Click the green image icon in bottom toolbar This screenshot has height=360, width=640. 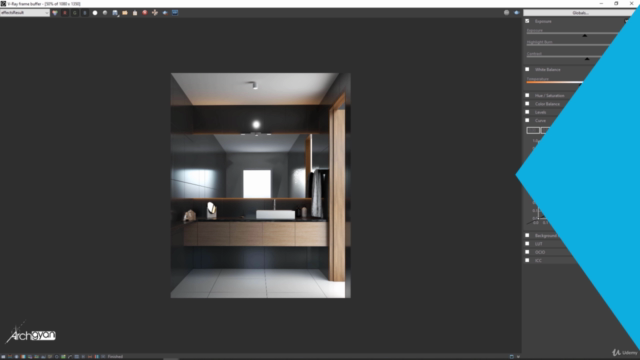click(x=63, y=357)
